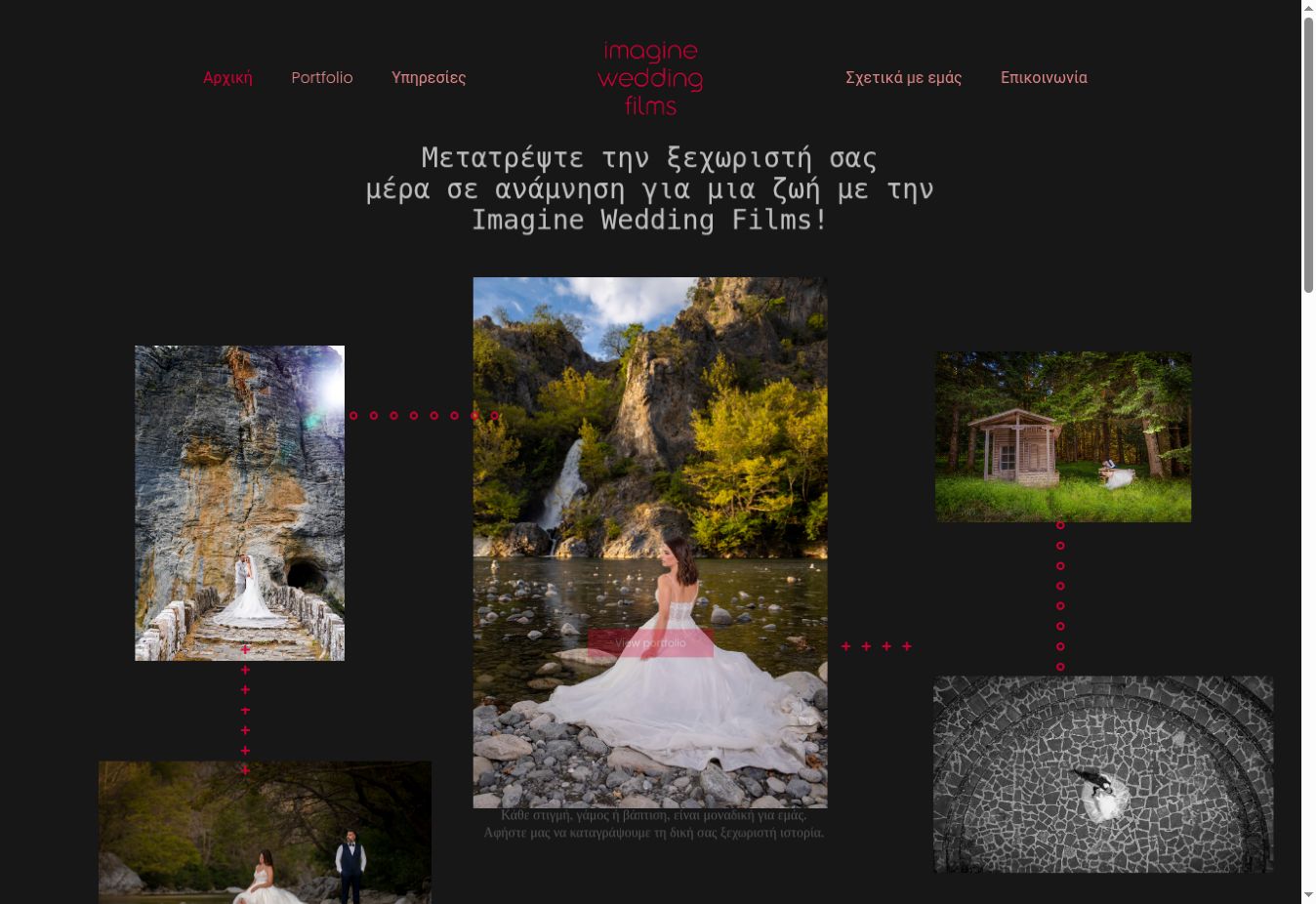
Task: Open the Υπηρεσίες menu item
Action: click(x=429, y=78)
